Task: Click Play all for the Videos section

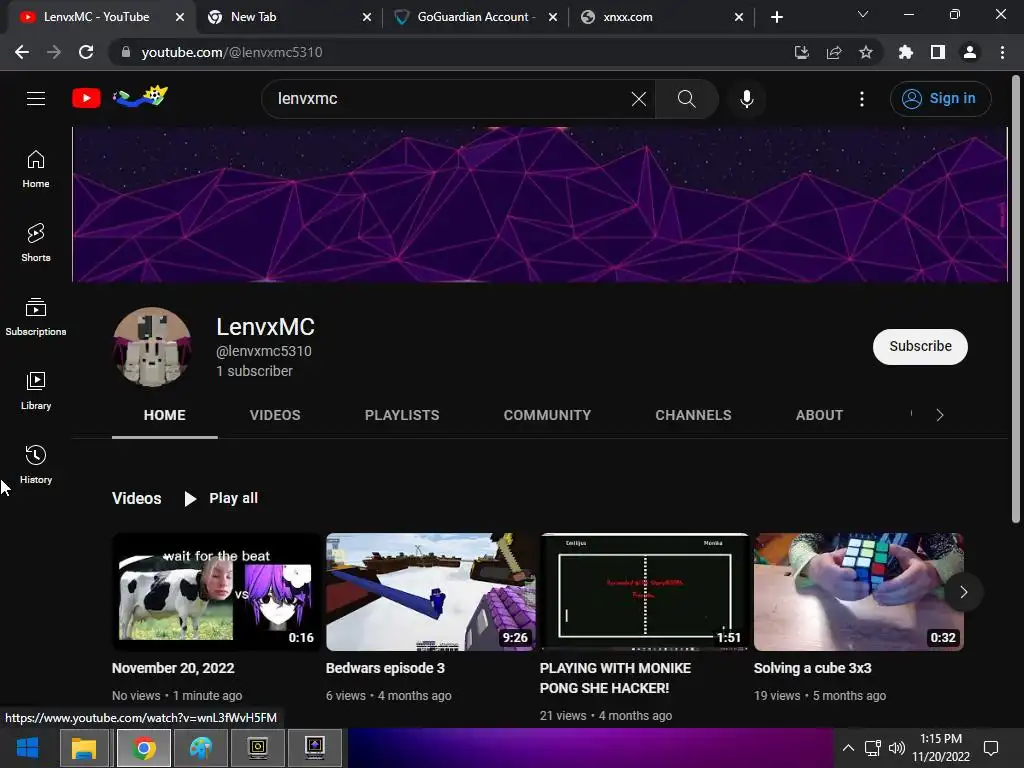Action: 221,498
